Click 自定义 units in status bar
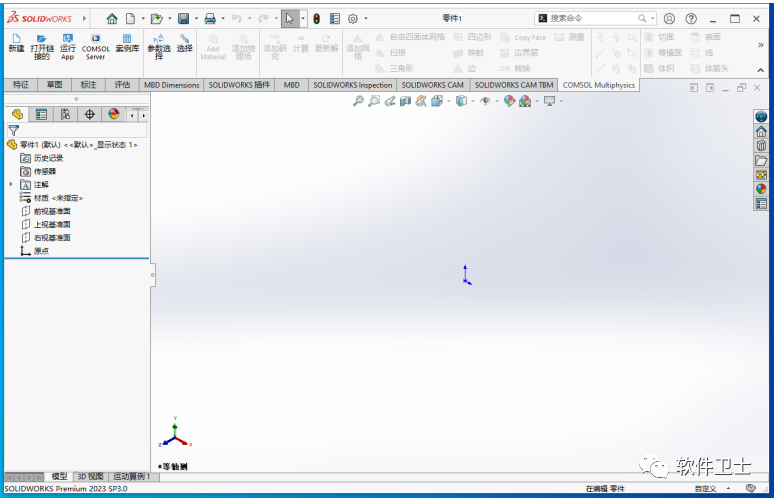 (x=705, y=488)
